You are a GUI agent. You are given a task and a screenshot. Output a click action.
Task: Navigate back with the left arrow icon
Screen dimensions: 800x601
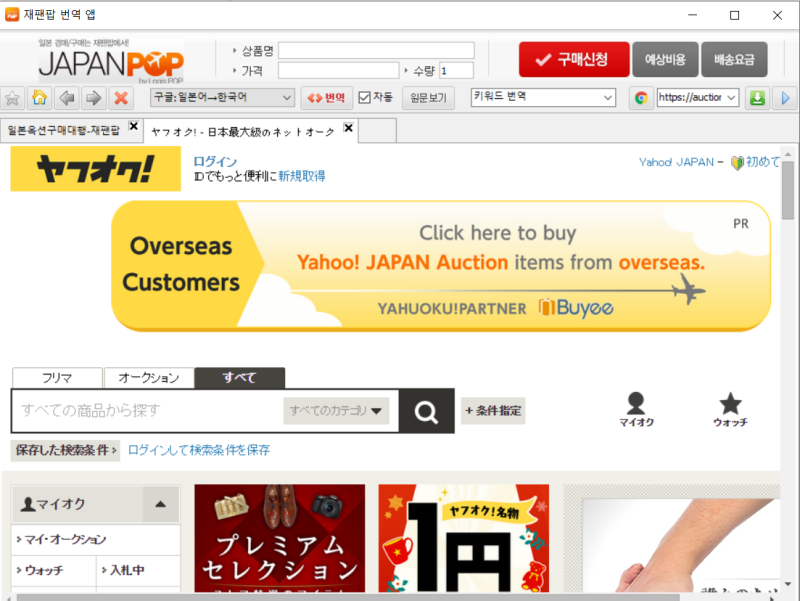pos(66,98)
